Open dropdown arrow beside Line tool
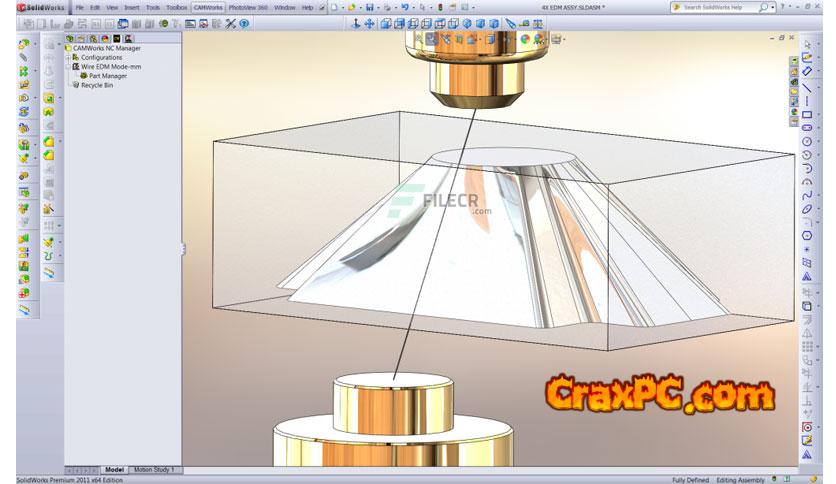Screen dimensions: 836x484 tap(817, 87)
